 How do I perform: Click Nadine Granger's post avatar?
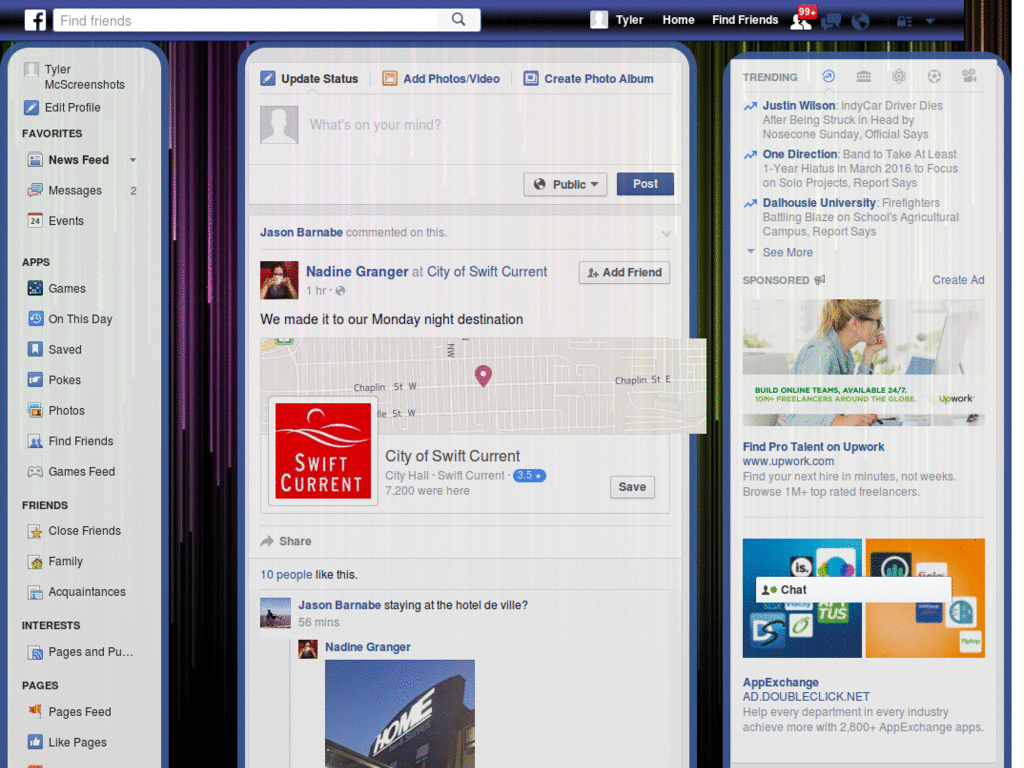pos(279,280)
